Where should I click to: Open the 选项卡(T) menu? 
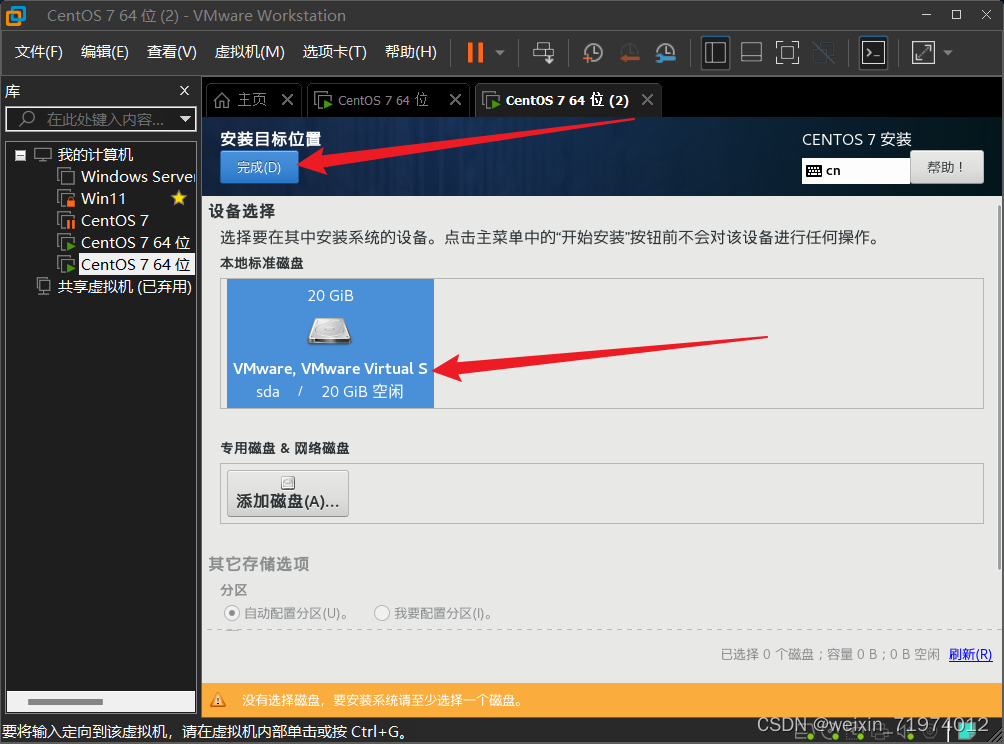(x=334, y=52)
